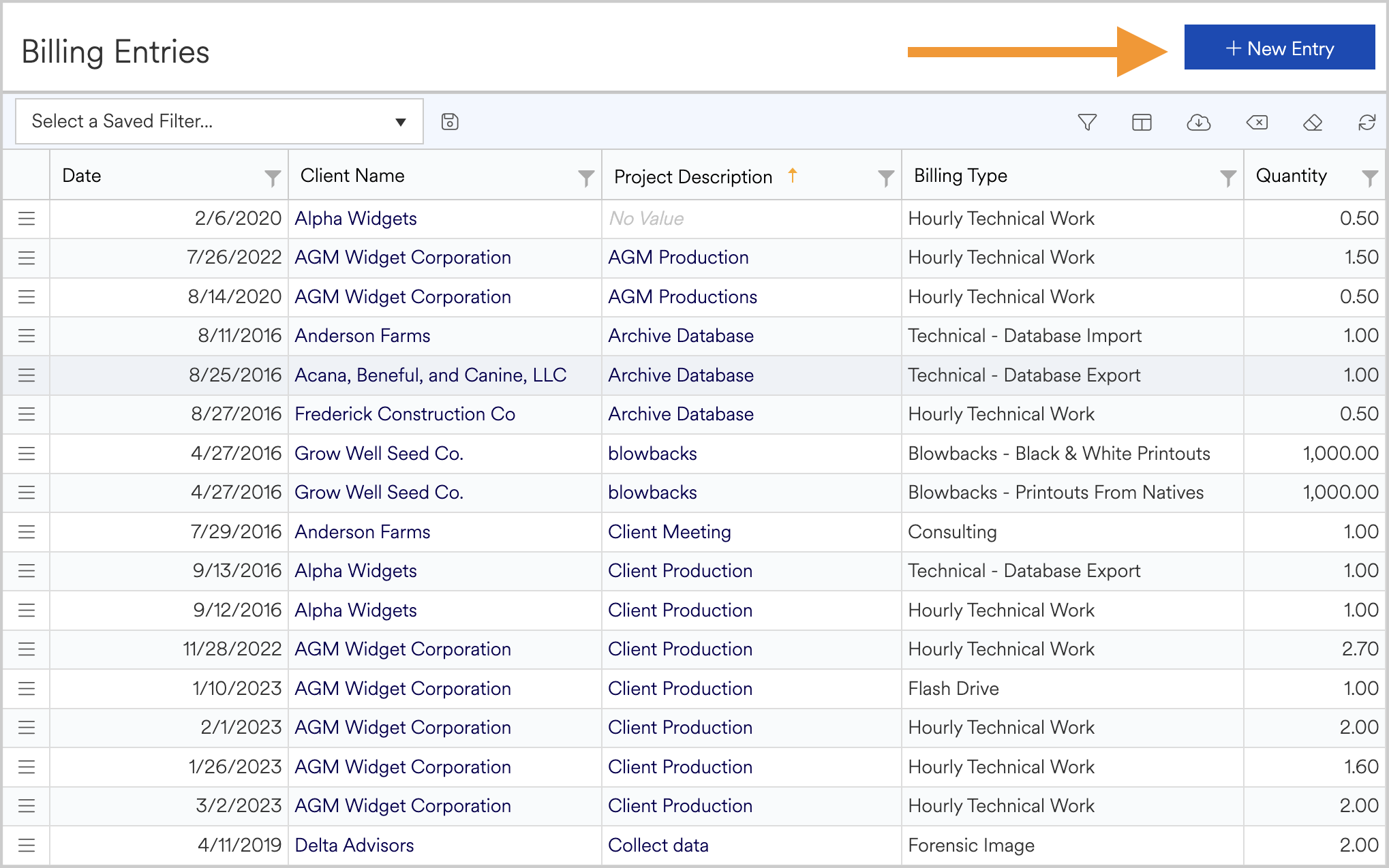Open row menu for 3/2/2023 entry
The width and height of the screenshot is (1389, 868).
(x=27, y=806)
